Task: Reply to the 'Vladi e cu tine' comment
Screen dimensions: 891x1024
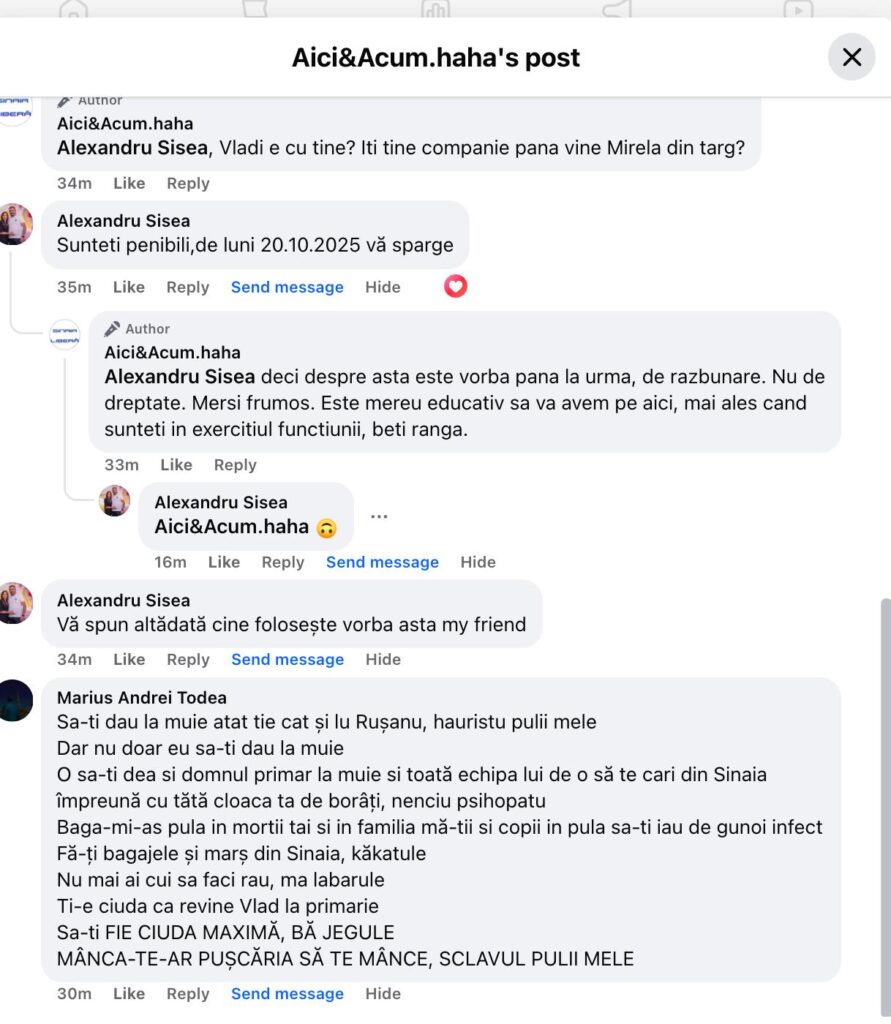Action: tap(188, 183)
